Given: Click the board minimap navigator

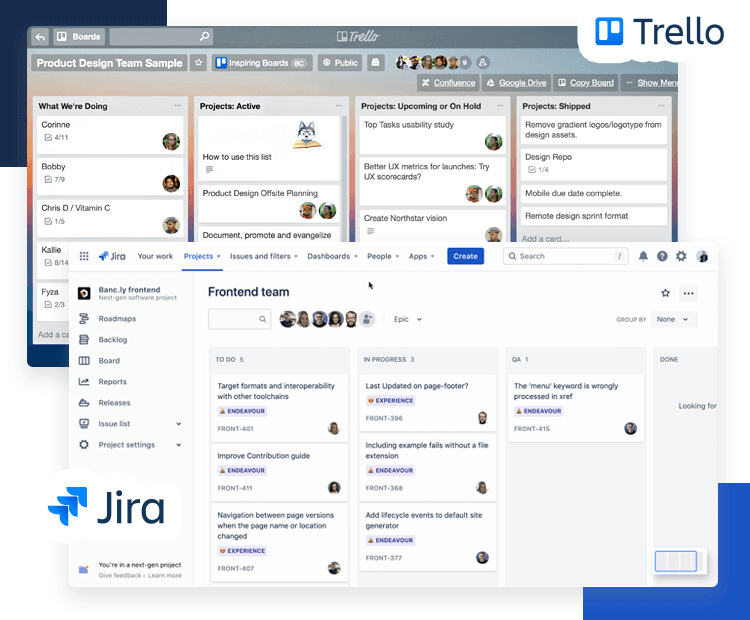Looking at the screenshot, I should 680,561.
